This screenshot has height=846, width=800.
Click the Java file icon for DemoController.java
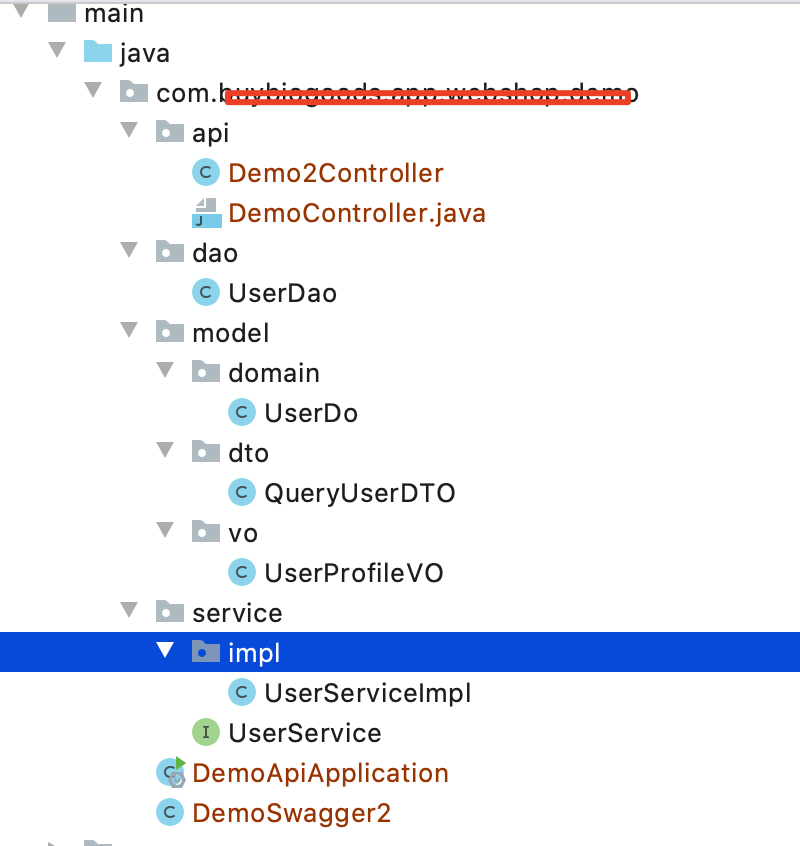[205, 212]
